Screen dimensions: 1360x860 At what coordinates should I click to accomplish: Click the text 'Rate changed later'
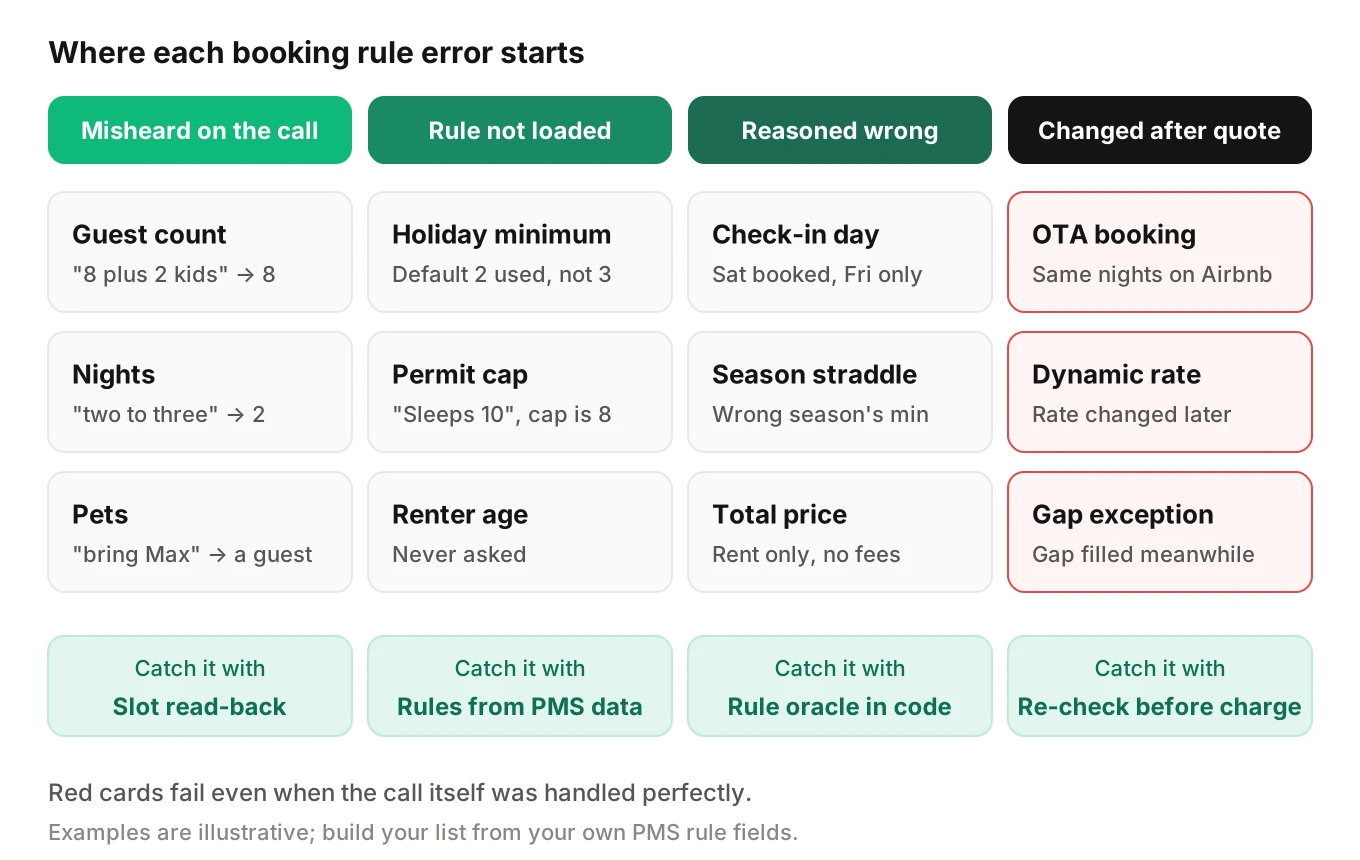[1132, 414]
